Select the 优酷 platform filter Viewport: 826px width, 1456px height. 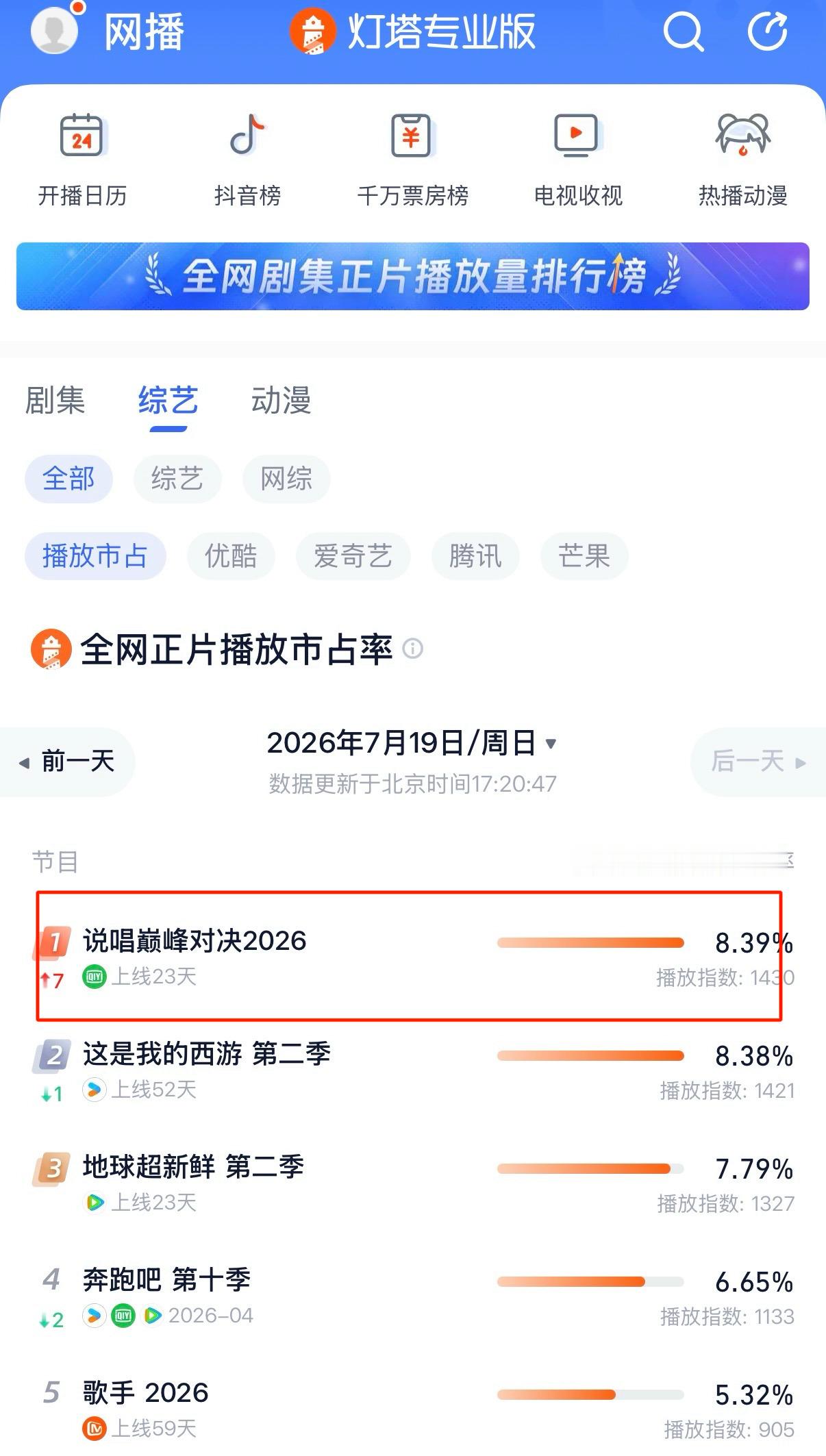point(231,555)
